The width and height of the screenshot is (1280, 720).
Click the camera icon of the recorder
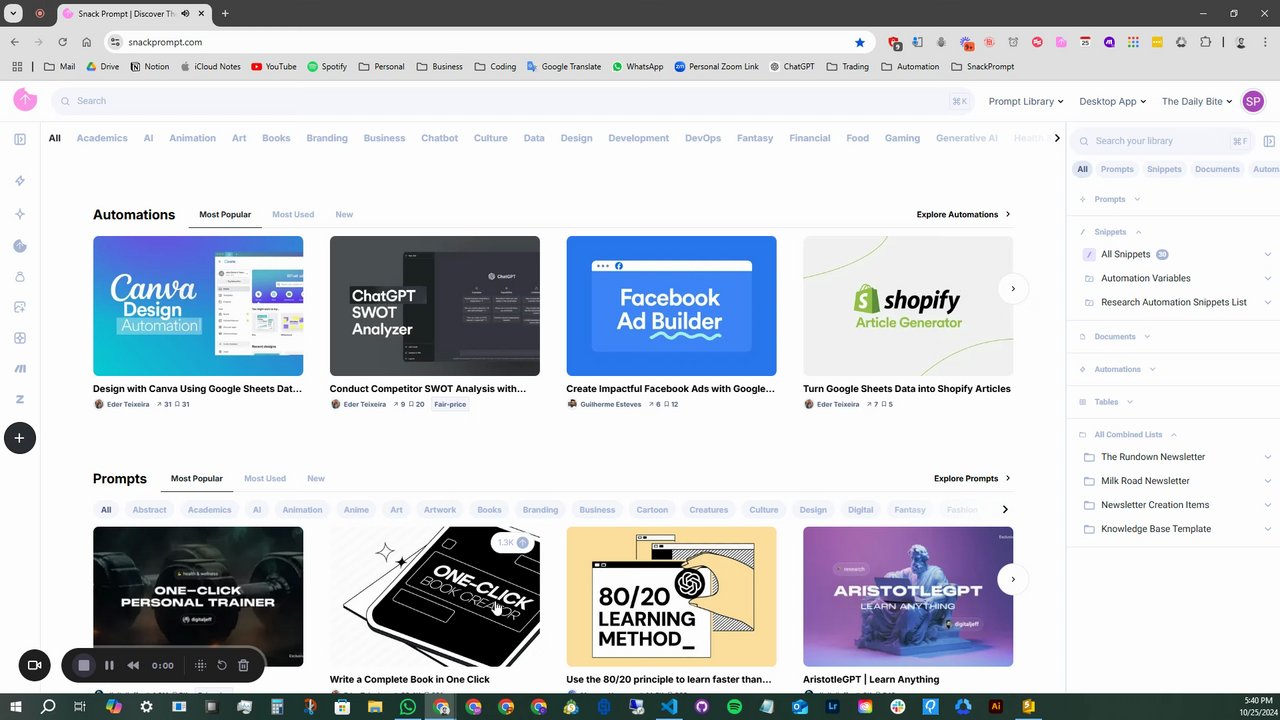(x=34, y=665)
